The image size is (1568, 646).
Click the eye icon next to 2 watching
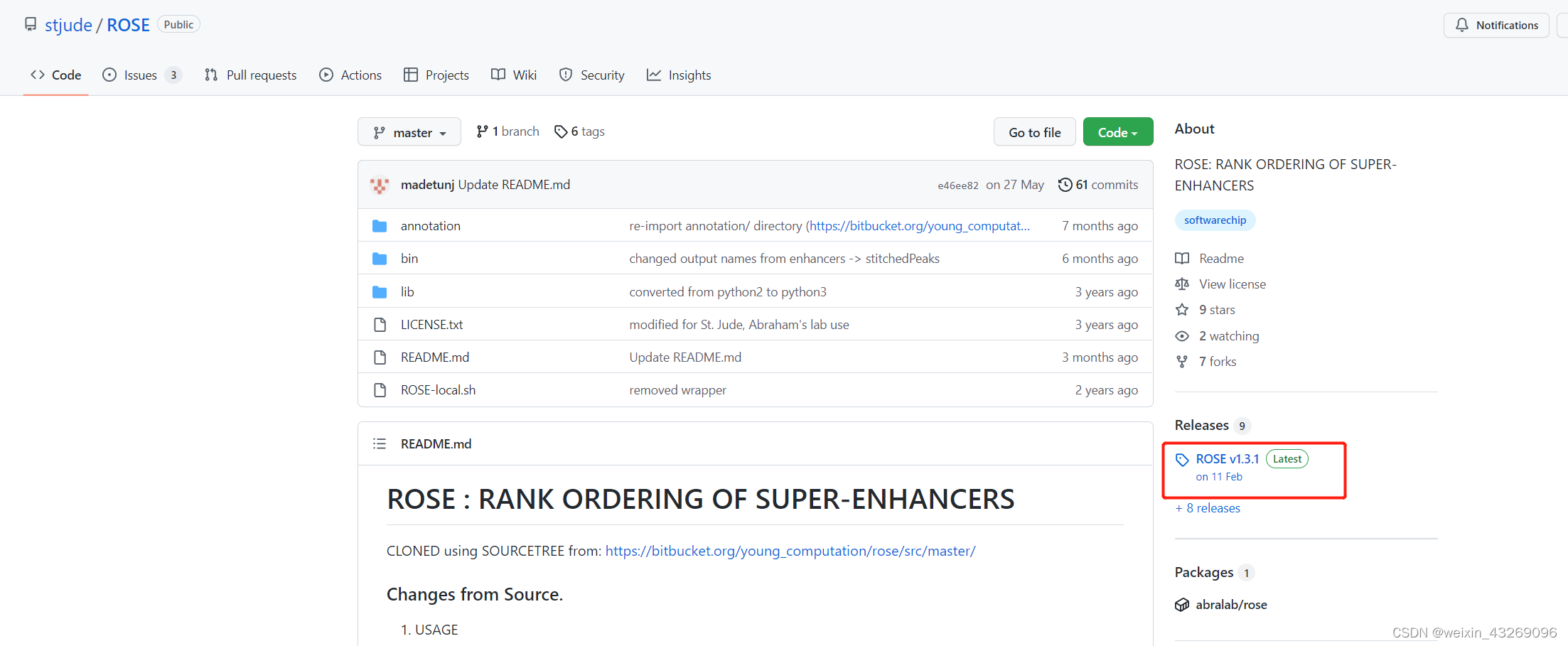pos(1182,335)
